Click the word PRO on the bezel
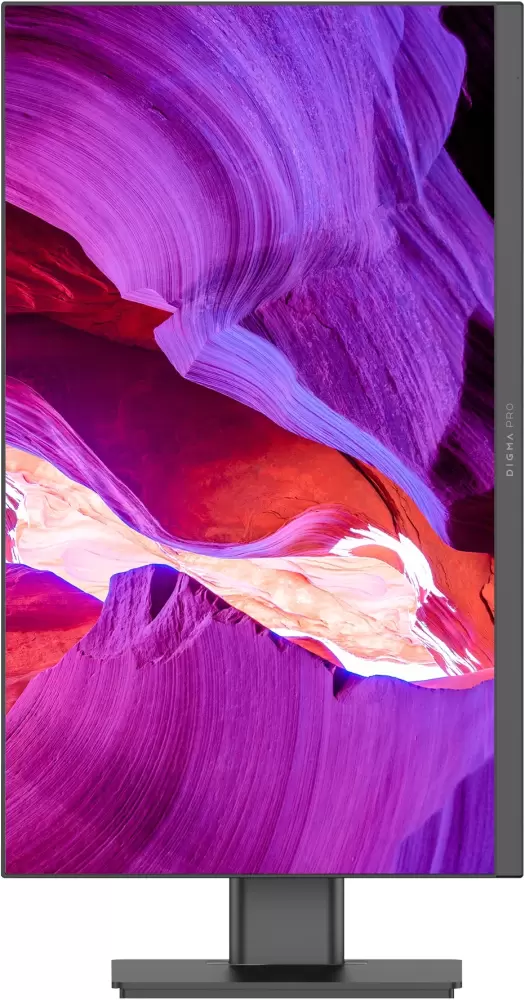This screenshot has width=525, height=1000. 509,414
